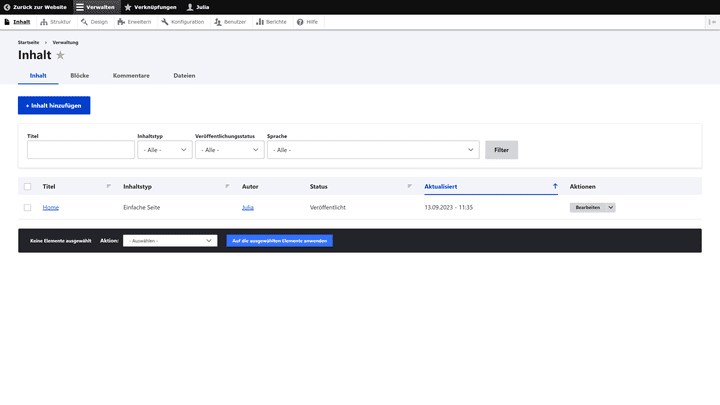Open the Julia user account menu
The image size is (720, 405).
coord(198,7)
